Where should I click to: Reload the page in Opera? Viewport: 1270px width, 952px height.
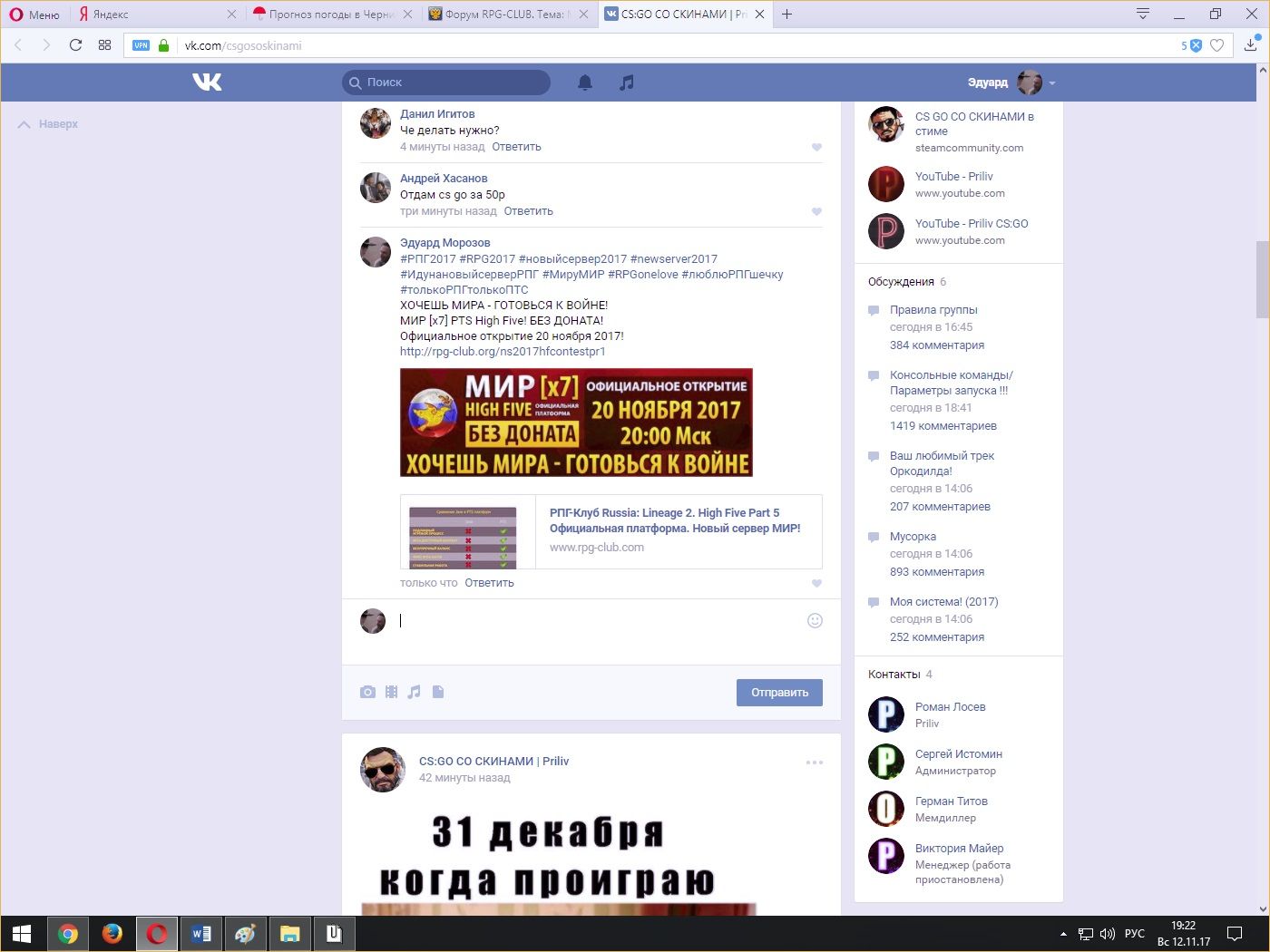[75, 45]
